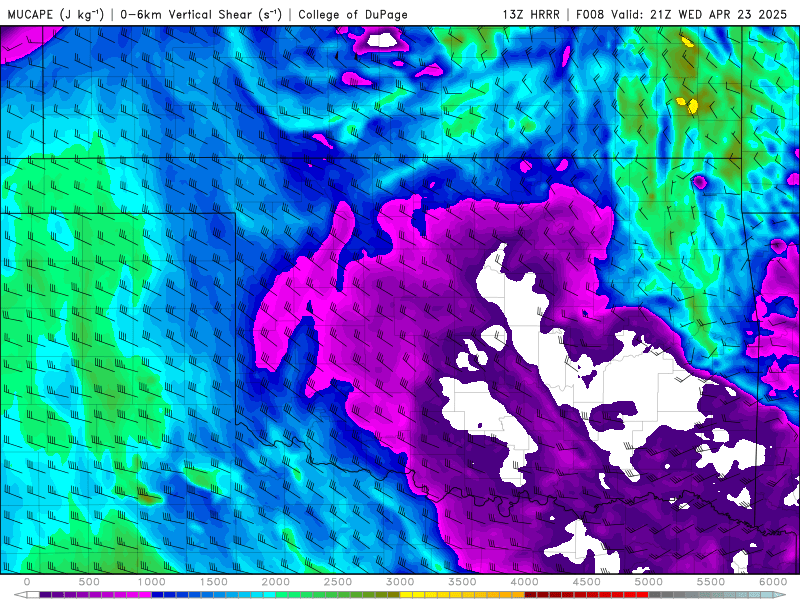
Task: Click the 2500 label on the color scale
Action: (x=338, y=582)
